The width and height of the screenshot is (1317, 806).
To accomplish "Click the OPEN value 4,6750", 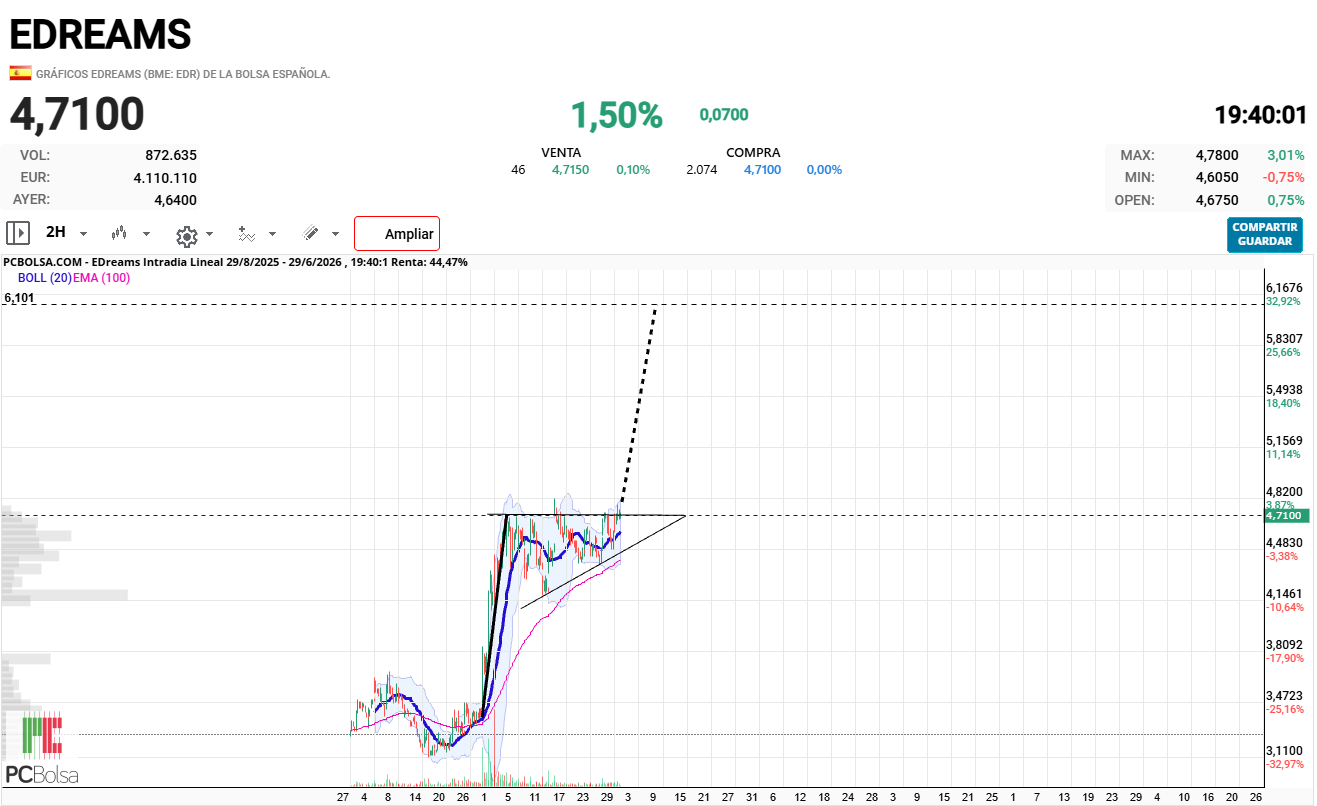I will click(1217, 200).
